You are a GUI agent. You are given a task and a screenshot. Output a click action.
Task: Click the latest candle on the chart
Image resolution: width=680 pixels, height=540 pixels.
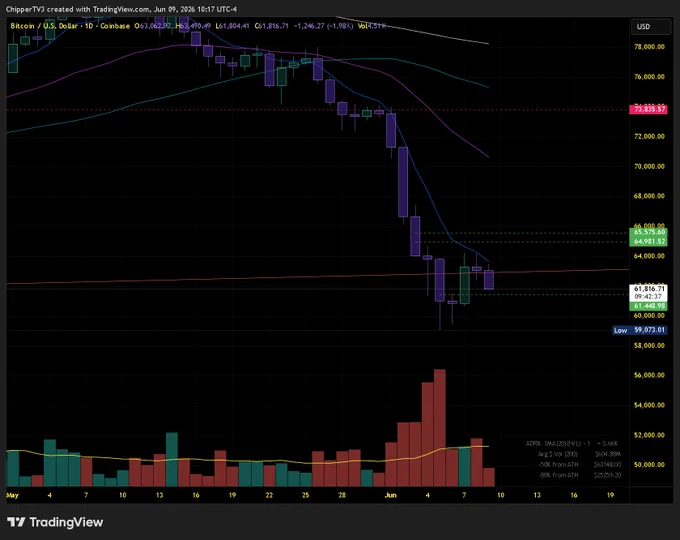coord(489,279)
